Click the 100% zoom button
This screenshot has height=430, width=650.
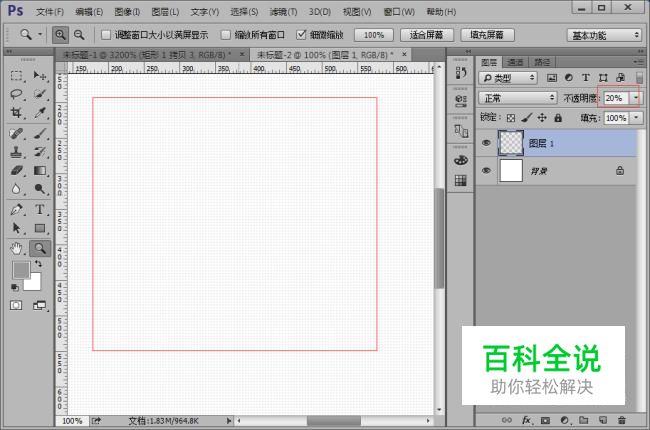(x=374, y=35)
